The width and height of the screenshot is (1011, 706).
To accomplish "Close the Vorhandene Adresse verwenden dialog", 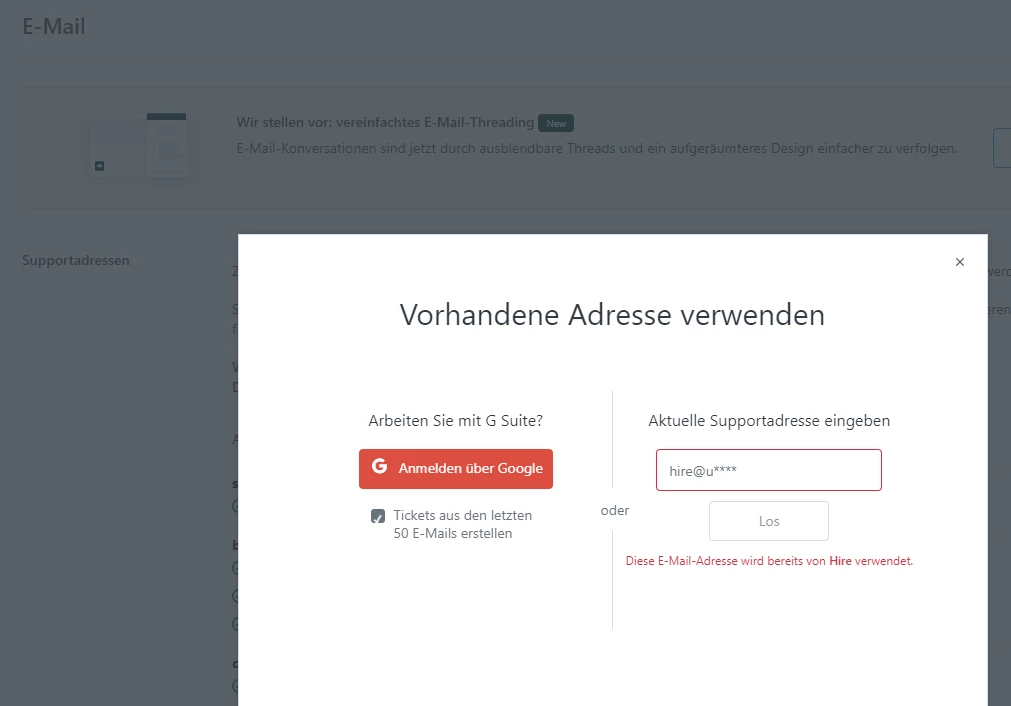I will [959, 262].
